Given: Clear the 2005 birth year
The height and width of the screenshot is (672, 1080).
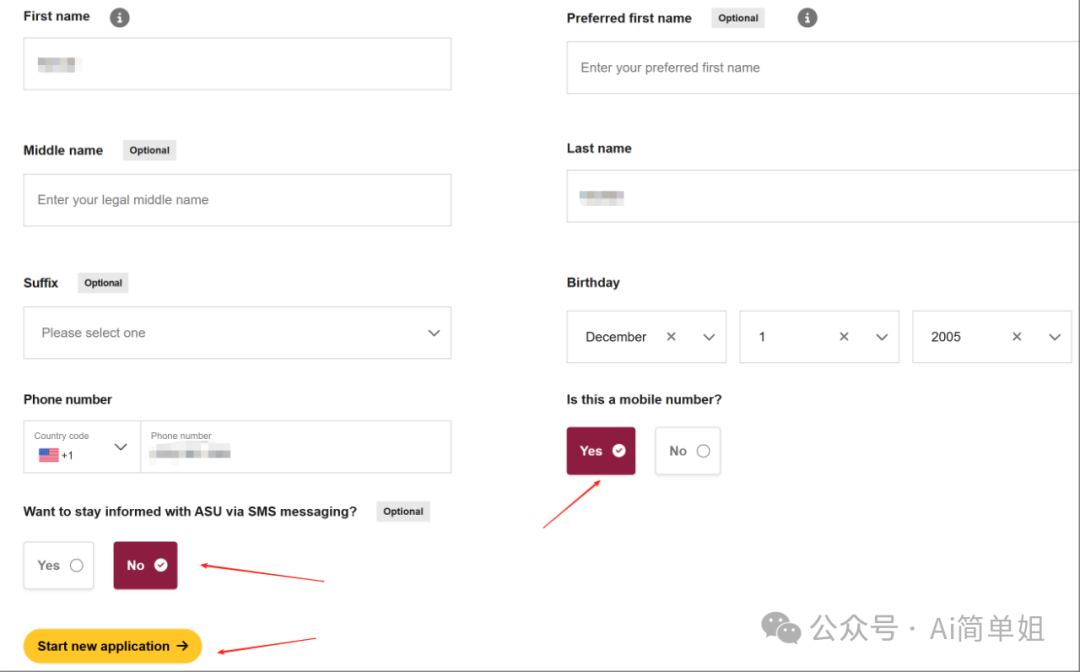Looking at the screenshot, I should 1017,337.
